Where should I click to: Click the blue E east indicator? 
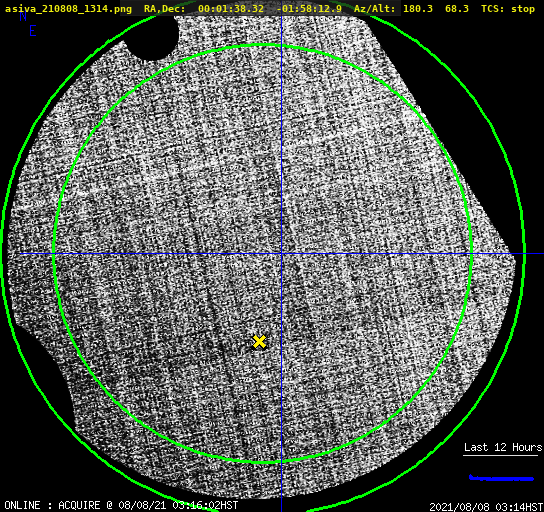(33, 31)
